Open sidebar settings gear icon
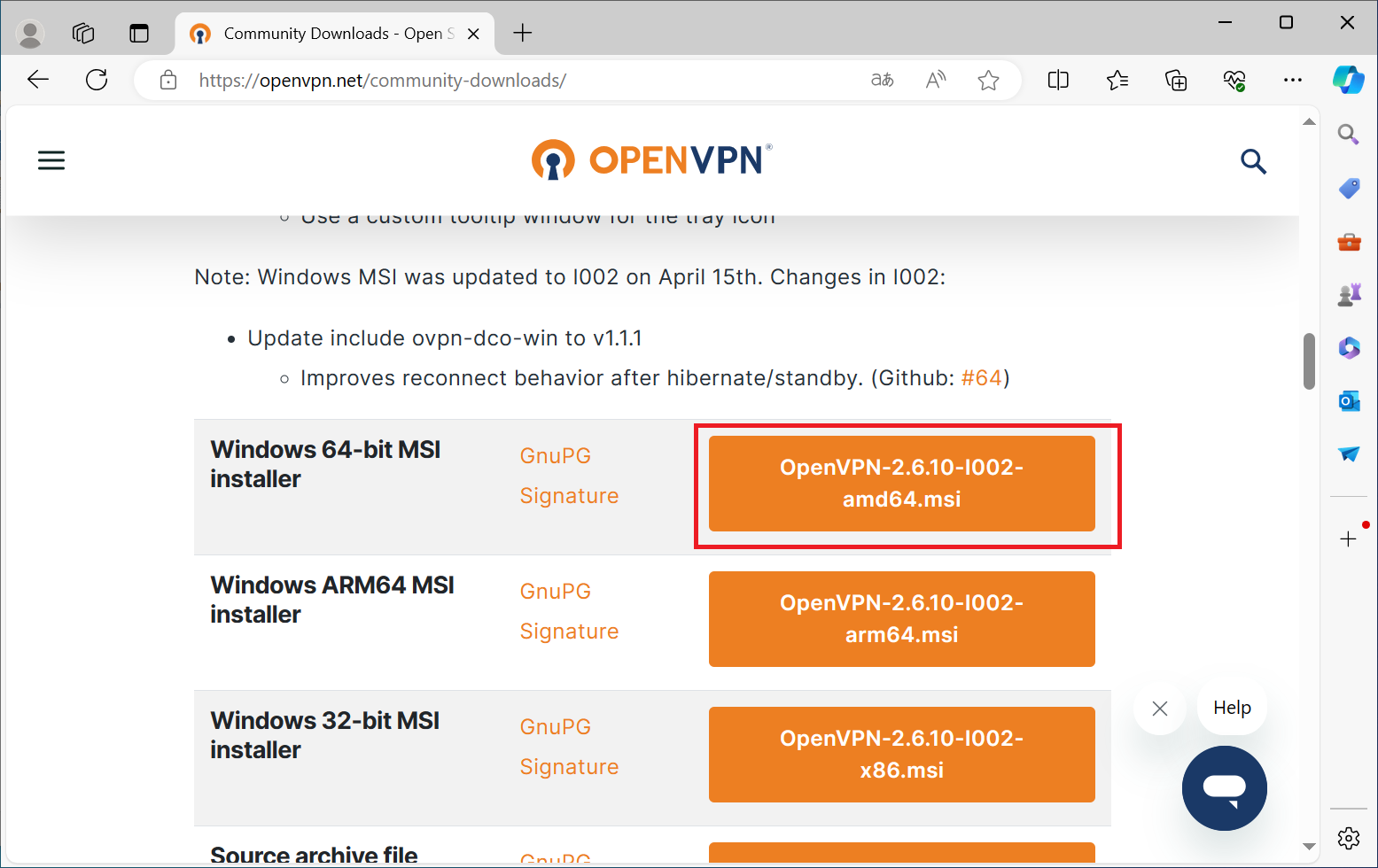The image size is (1378, 868). [1349, 838]
